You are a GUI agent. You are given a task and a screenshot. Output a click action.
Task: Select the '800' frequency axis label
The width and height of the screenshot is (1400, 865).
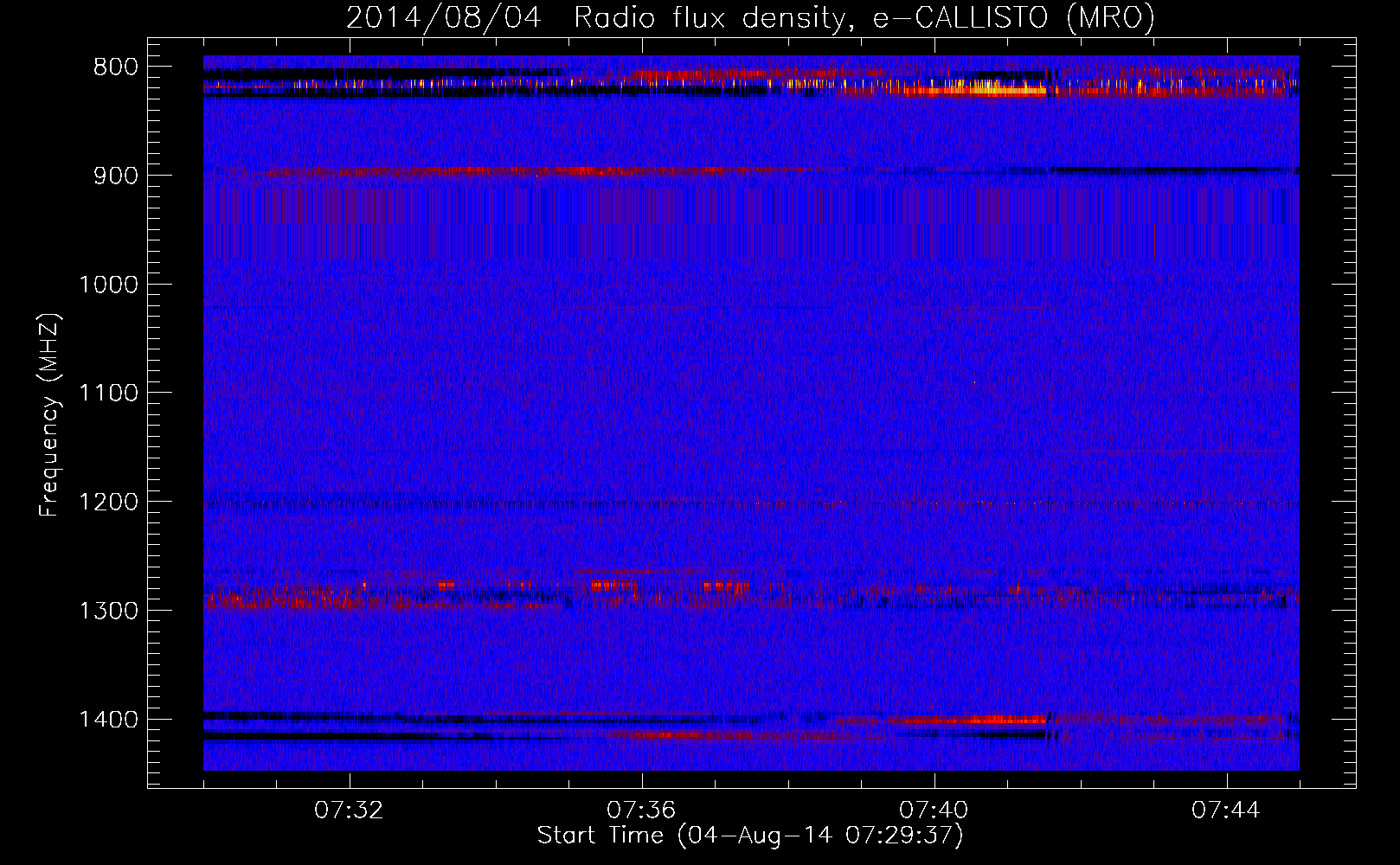115,67
